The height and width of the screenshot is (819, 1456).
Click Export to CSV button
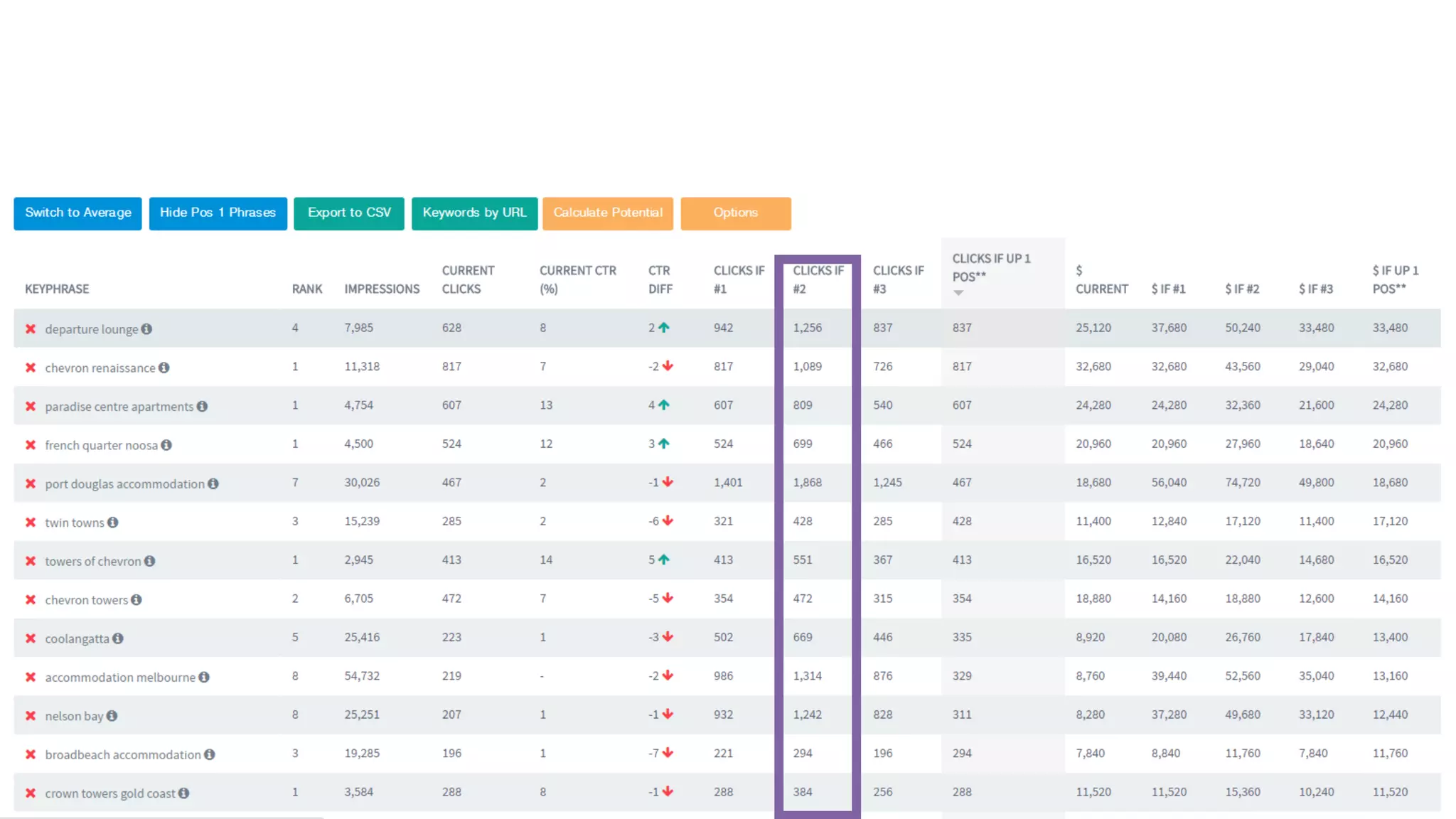tap(349, 213)
